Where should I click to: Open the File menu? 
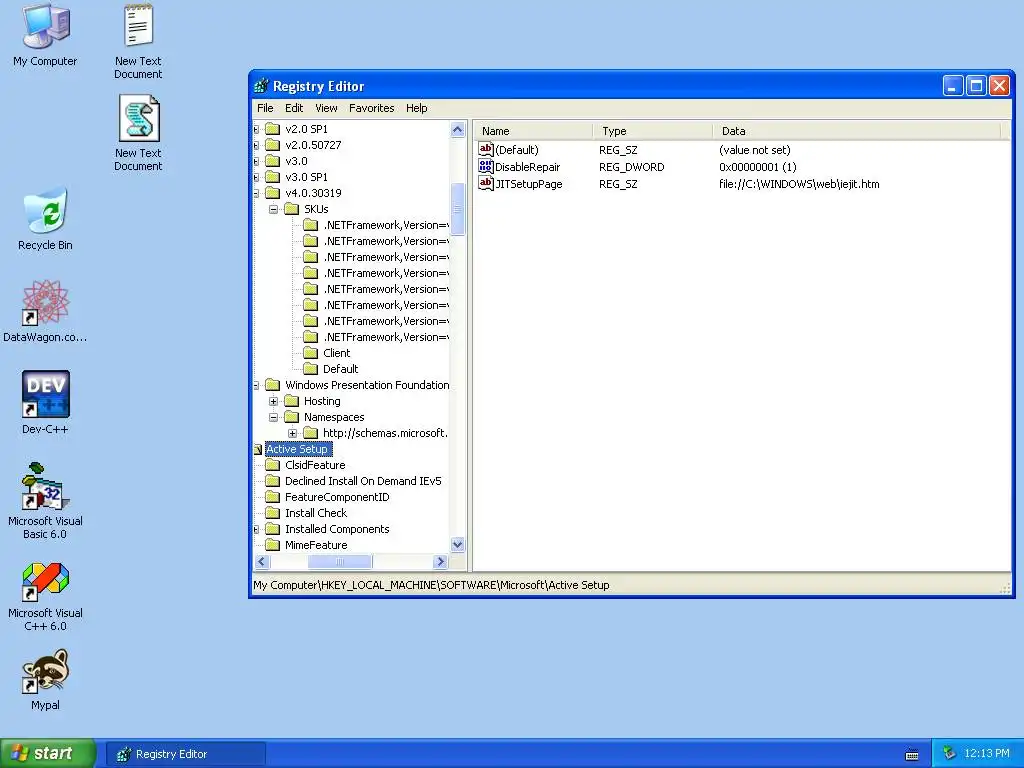click(x=265, y=108)
